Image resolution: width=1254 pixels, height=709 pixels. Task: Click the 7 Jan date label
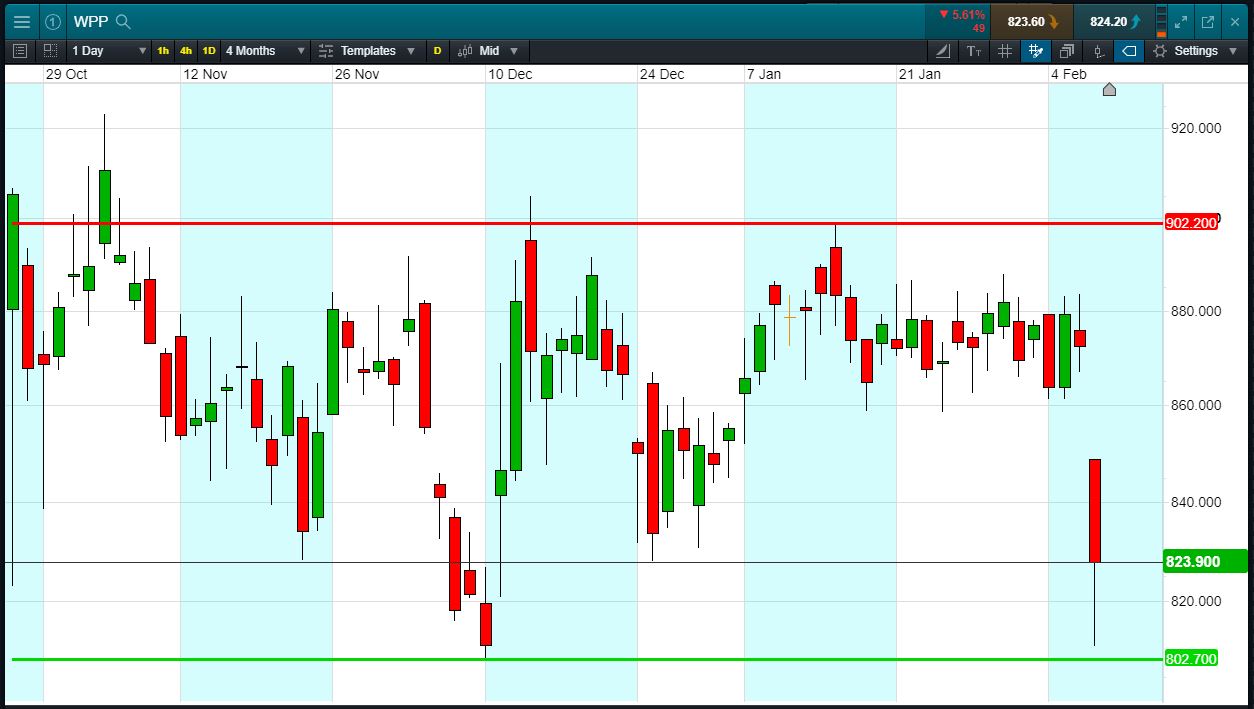[x=764, y=74]
